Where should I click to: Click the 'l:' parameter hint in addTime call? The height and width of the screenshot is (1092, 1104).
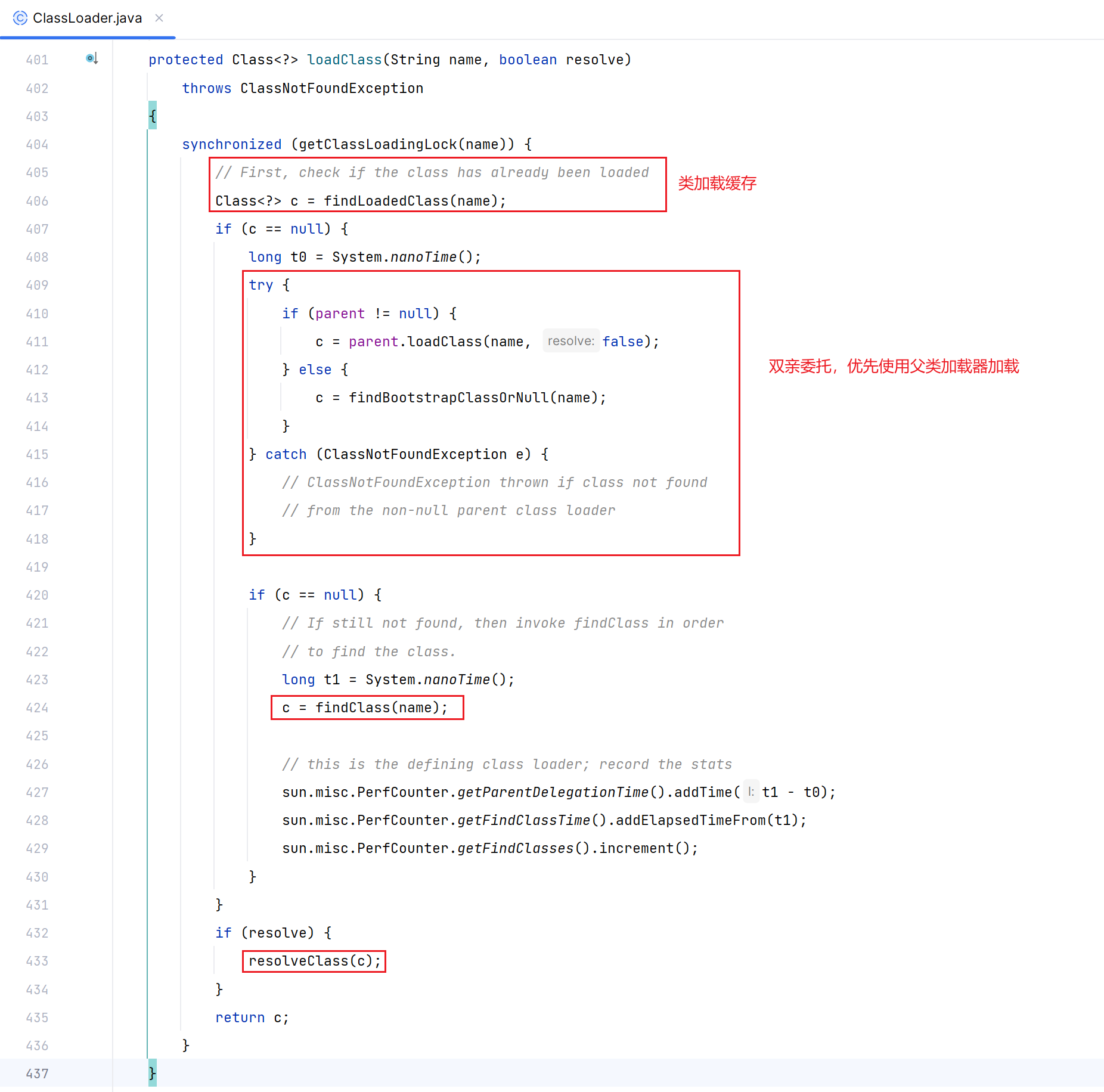coord(751,792)
